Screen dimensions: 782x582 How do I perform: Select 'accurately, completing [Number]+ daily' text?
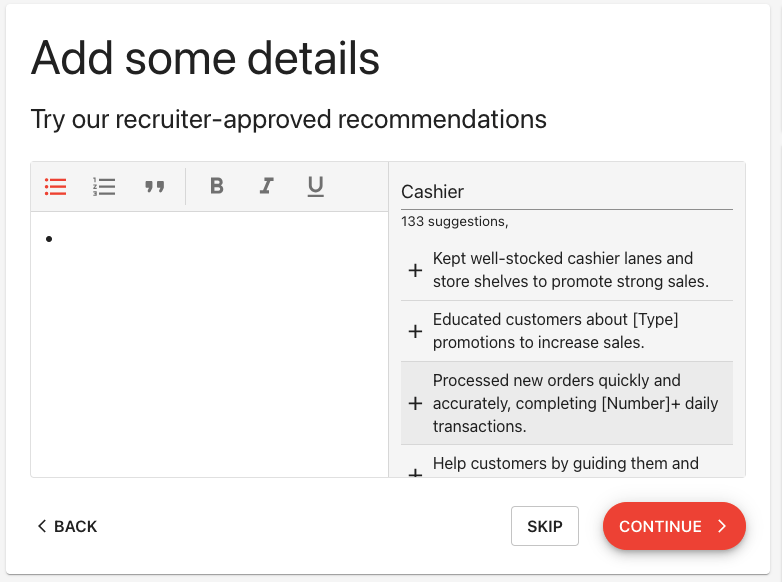click(576, 403)
